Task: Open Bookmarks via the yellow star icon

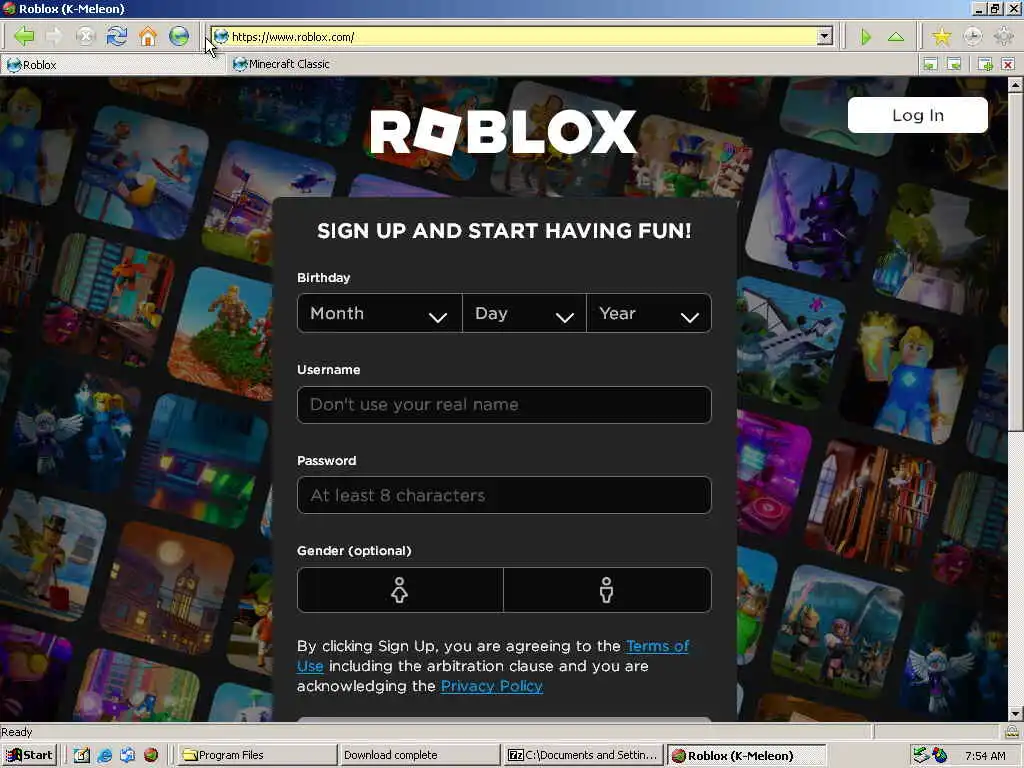Action: (x=941, y=37)
